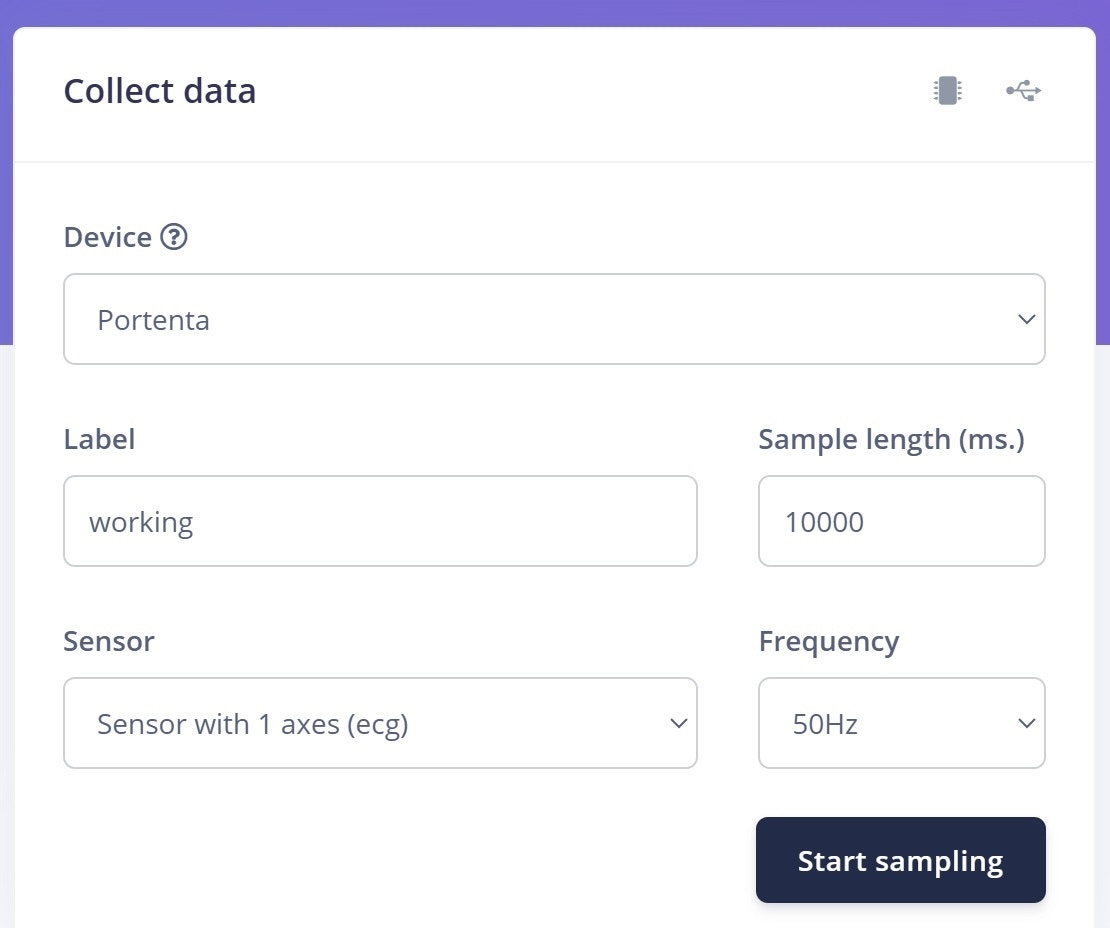Open the Device help question-mark icon

174,237
